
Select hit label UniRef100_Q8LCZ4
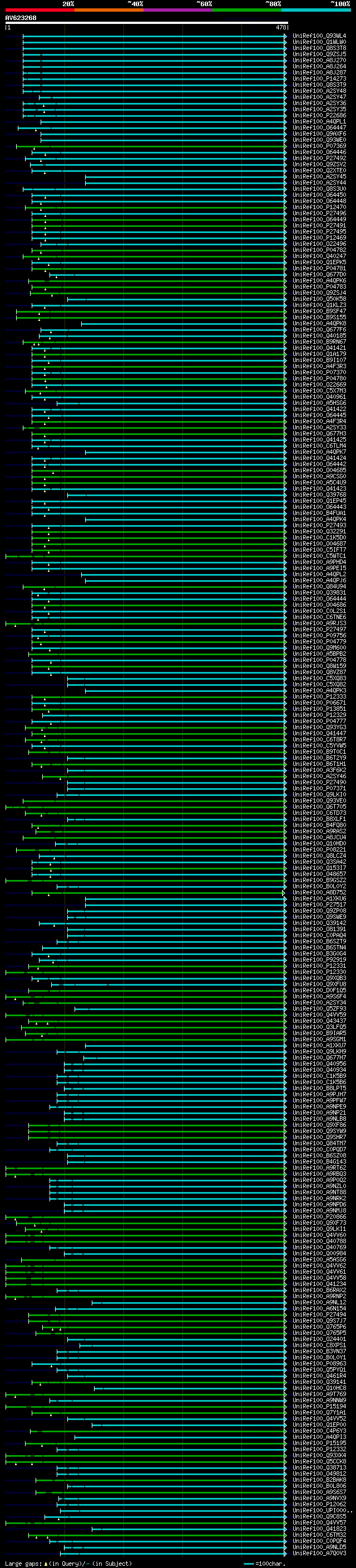click(x=319, y=856)
